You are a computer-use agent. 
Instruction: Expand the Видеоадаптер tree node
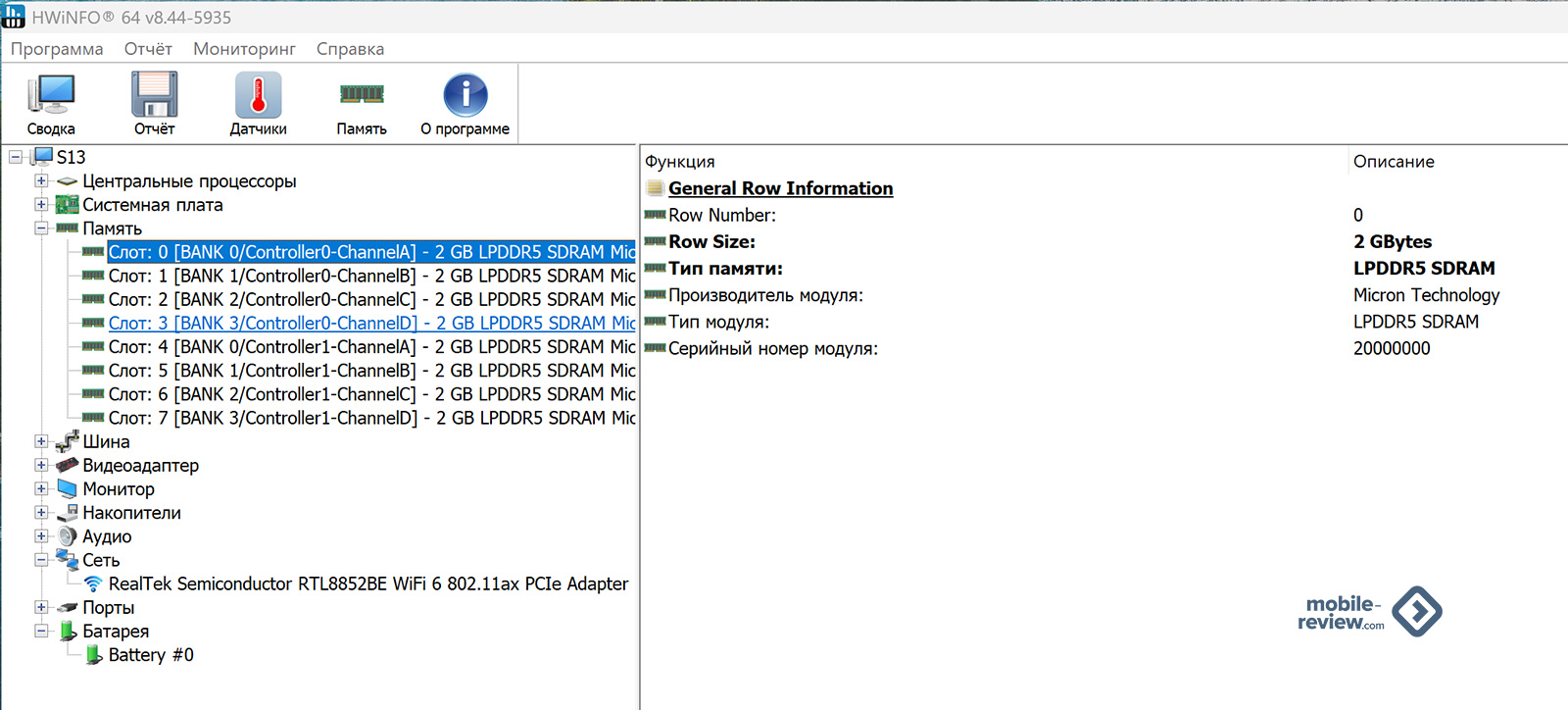click(x=41, y=466)
